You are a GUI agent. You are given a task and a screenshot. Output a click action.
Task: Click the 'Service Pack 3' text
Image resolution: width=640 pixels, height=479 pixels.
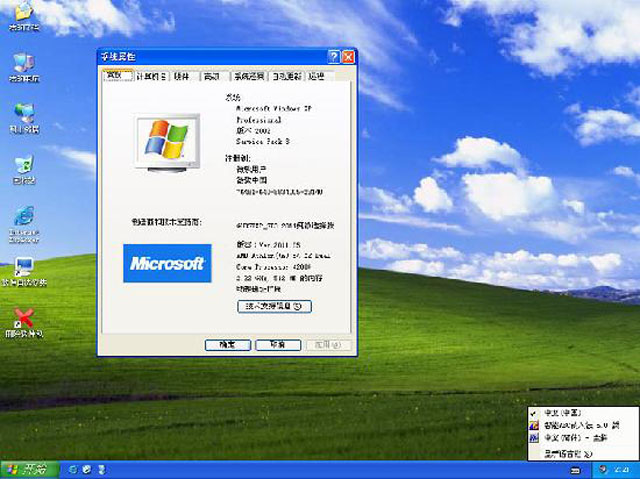(263, 142)
